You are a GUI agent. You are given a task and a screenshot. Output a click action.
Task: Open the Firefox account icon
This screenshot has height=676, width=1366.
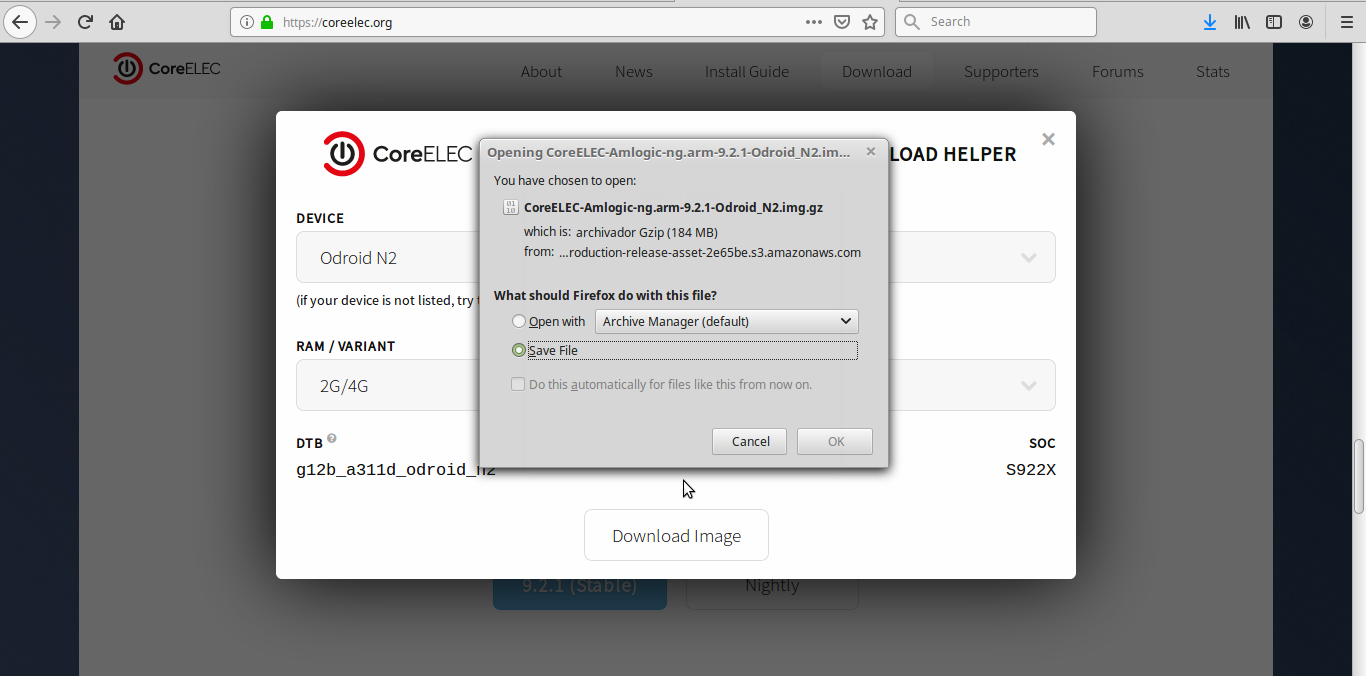1306,22
